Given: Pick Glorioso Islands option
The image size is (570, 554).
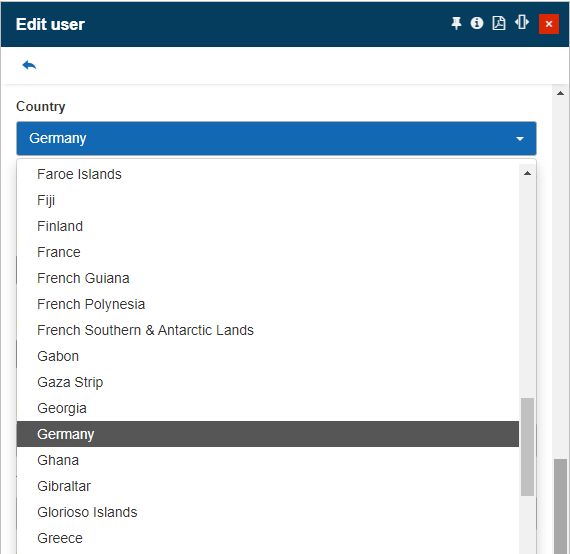Looking at the screenshot, I should [x=268, y=512].
